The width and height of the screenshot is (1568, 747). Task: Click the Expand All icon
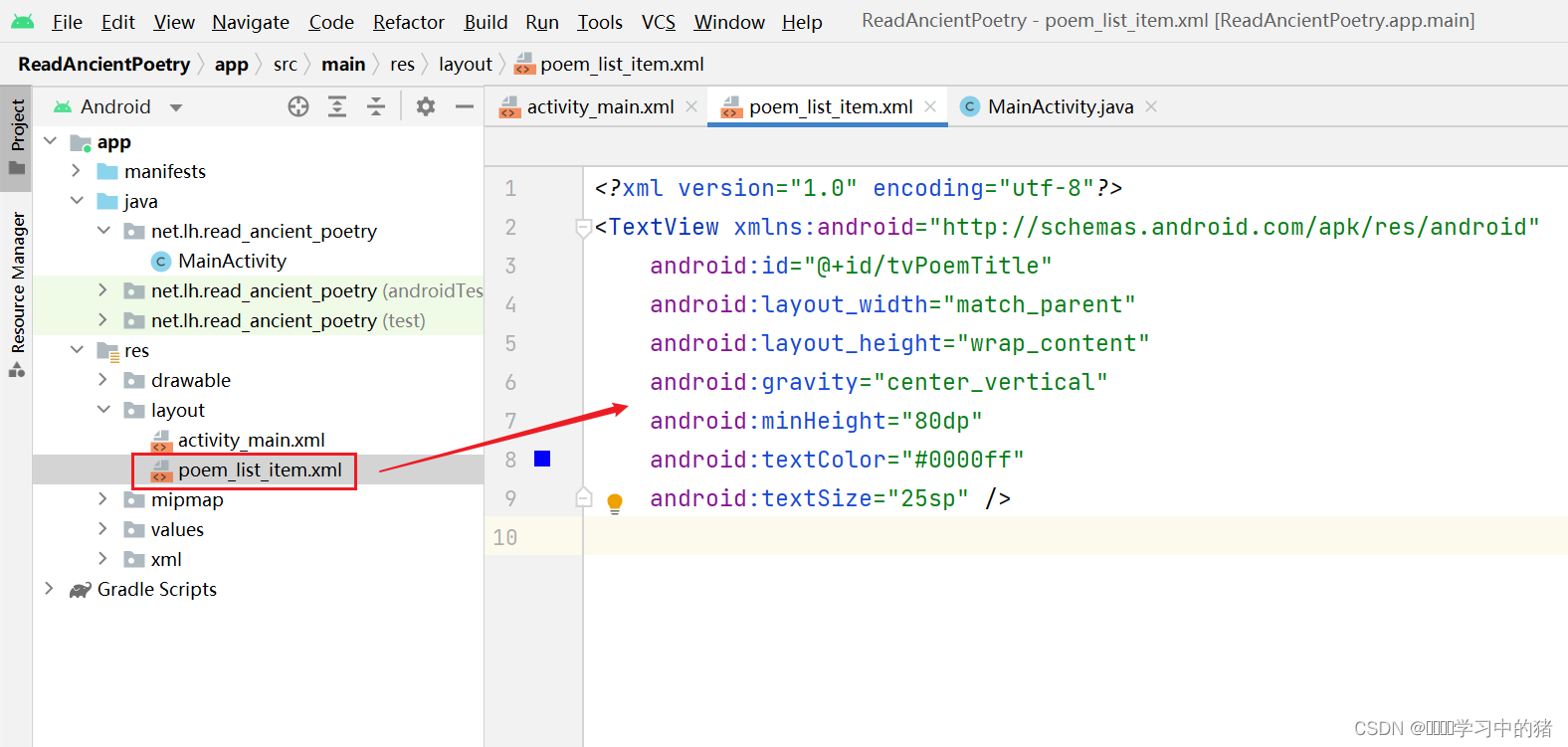(337, 106)
